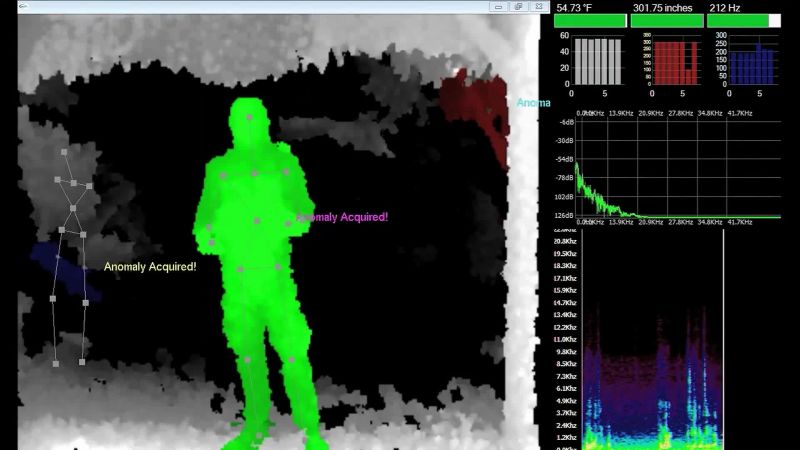Click the 9.8Khz spectrogram label
The image size is (800, 450).
[x=566, y=352]
